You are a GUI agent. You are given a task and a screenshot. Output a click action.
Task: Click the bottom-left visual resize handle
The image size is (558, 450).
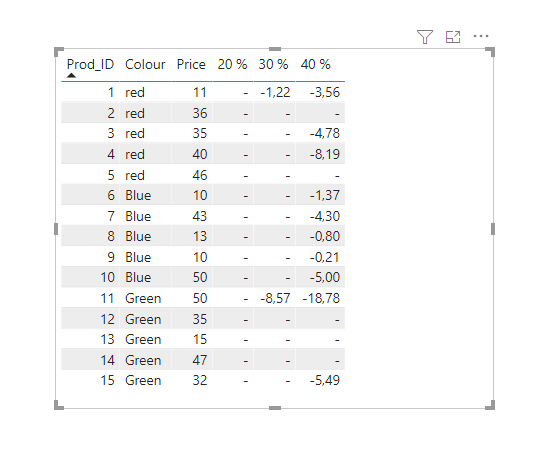59,405
